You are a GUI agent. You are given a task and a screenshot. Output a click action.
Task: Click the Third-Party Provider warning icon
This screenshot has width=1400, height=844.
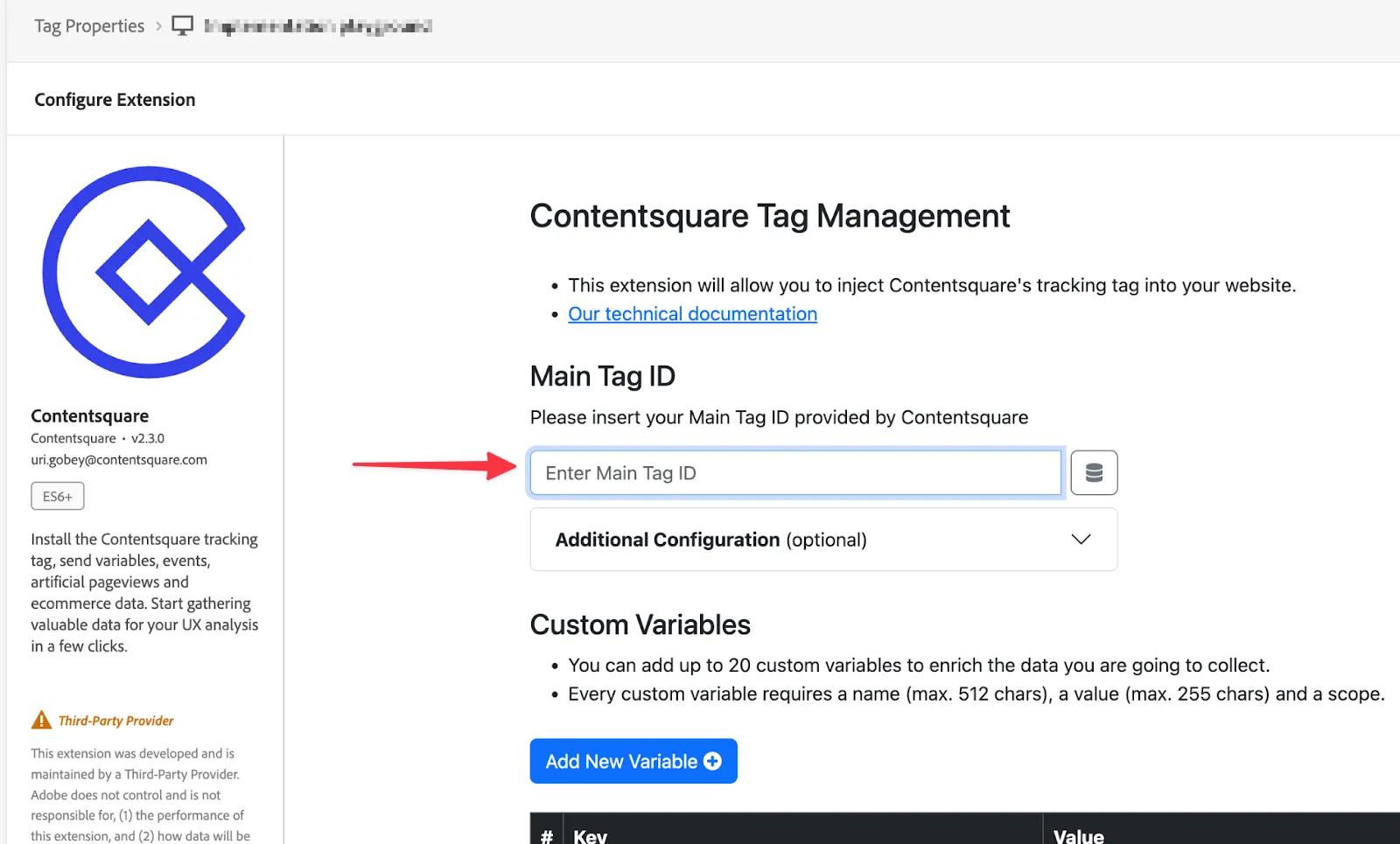click(41, 720)
